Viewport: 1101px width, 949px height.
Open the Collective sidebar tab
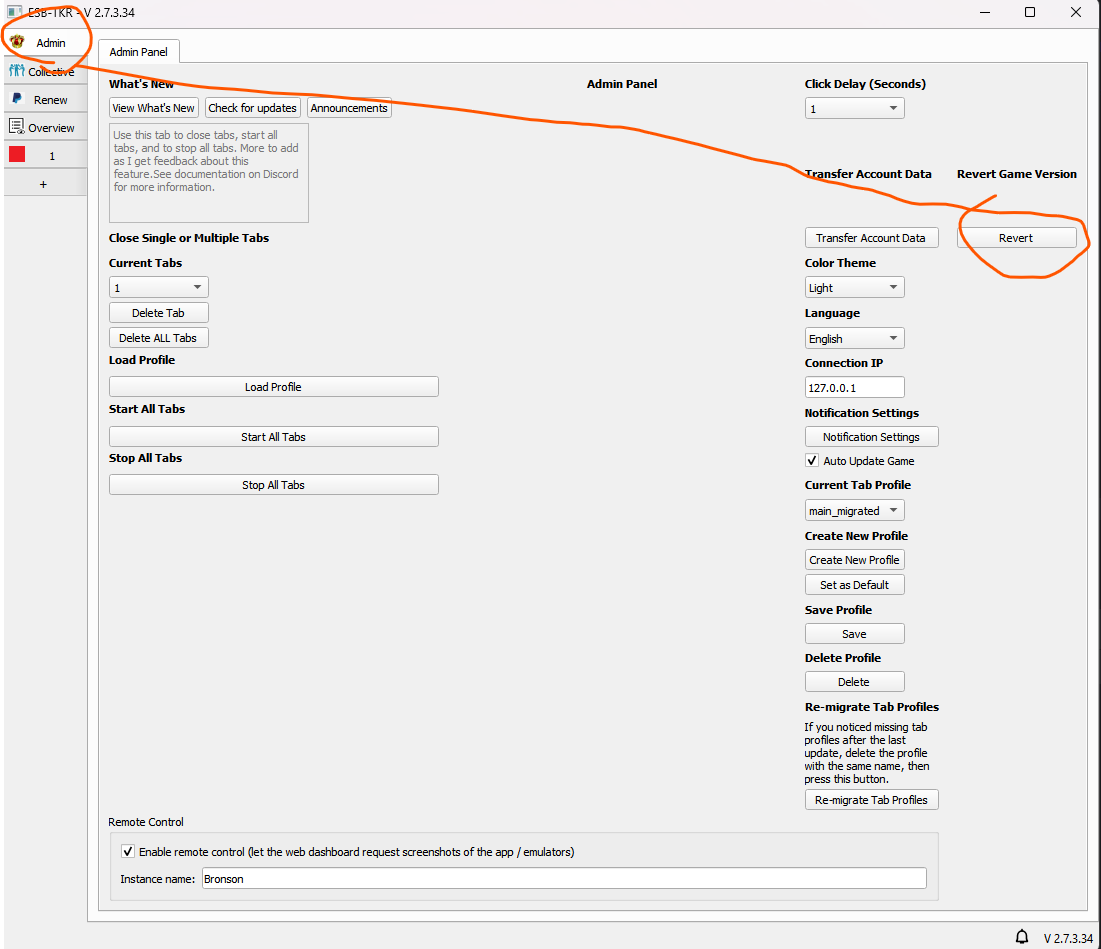point(45,72)
